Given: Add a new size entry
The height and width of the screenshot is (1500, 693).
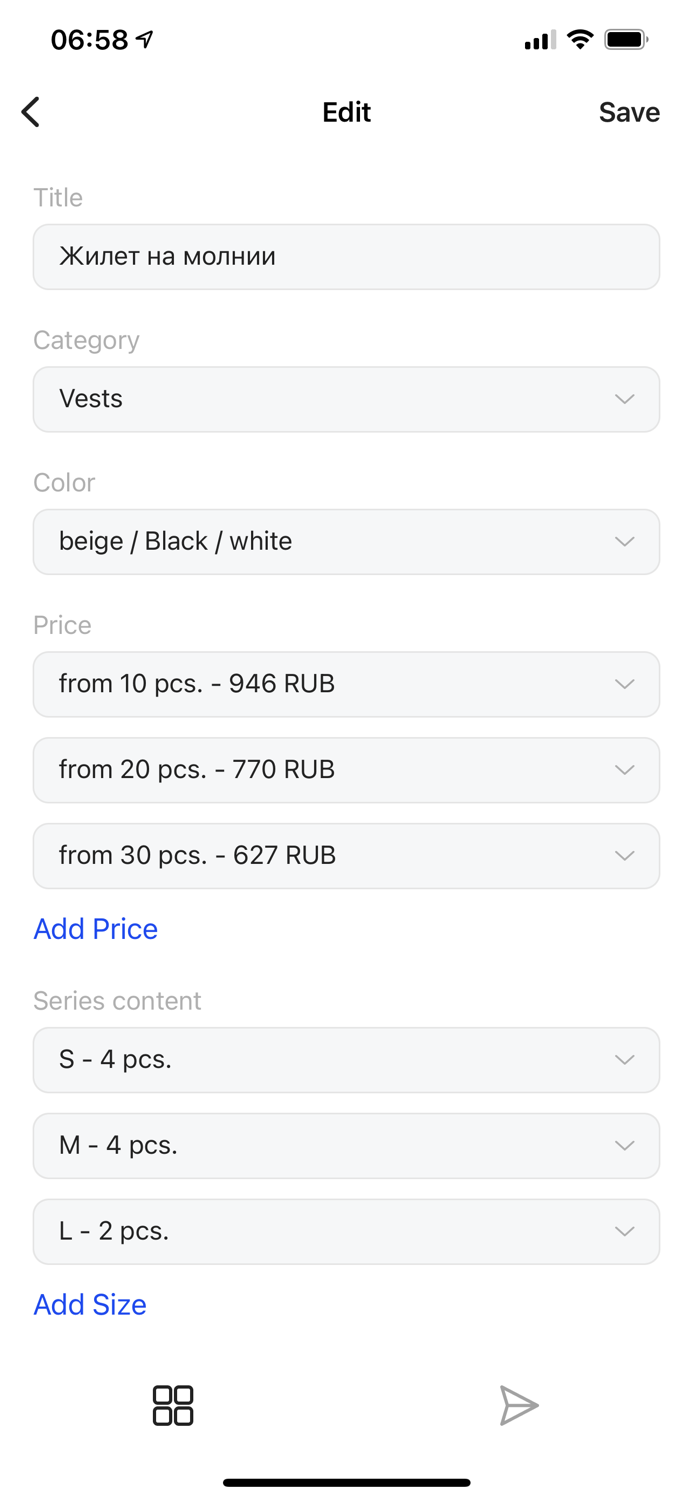Looking at the screenshot, I should tap(90, 1304).
